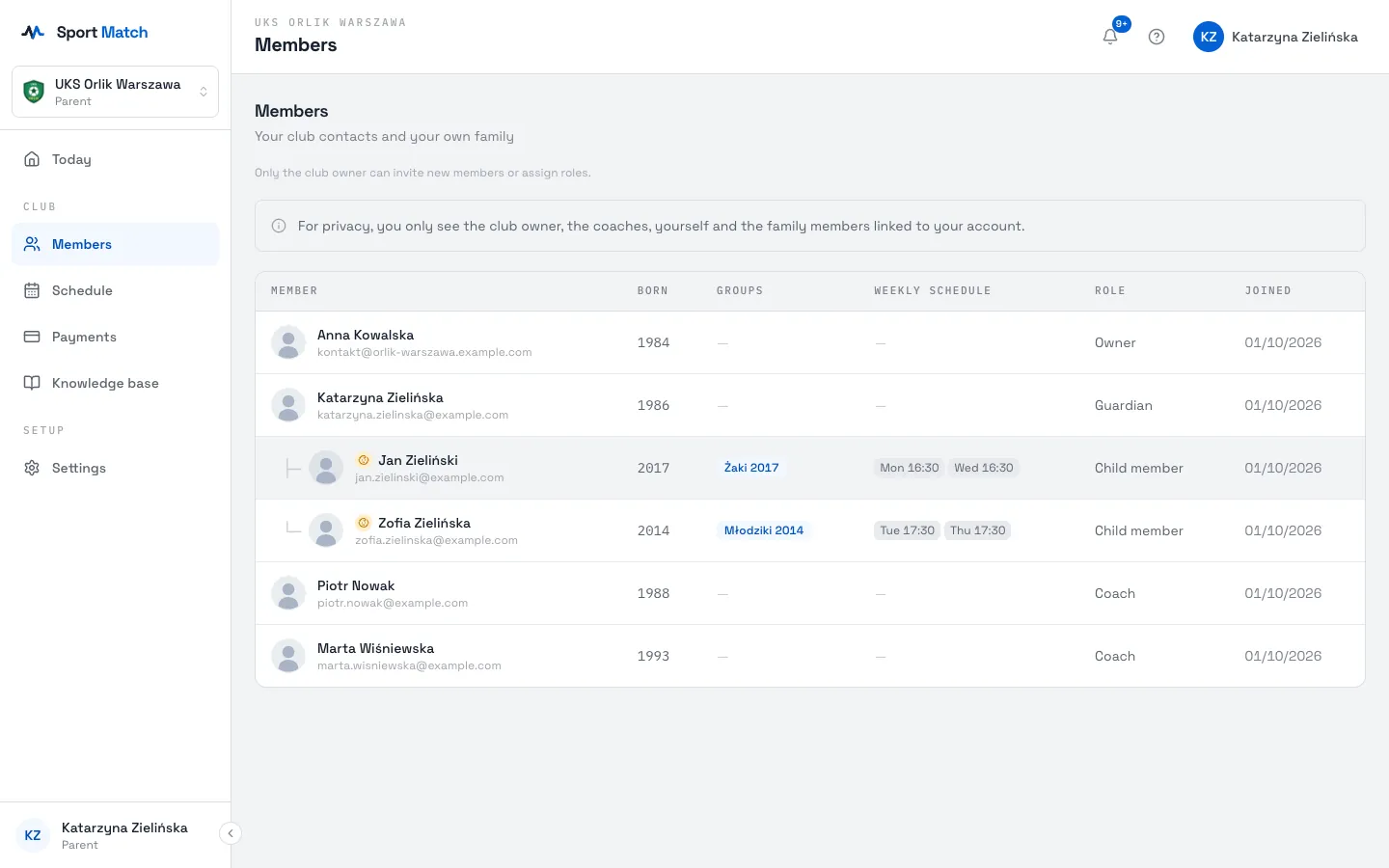The width and height of the screenshot is (1389, 868).
Task: Open Settings in the sidebar
Action: point(116,468)
